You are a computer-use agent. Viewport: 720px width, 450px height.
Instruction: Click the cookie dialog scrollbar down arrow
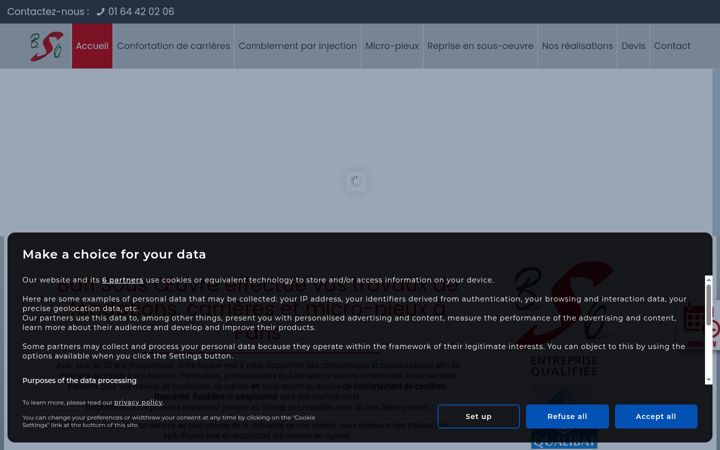pyautogui.click(x=709, y=380)
